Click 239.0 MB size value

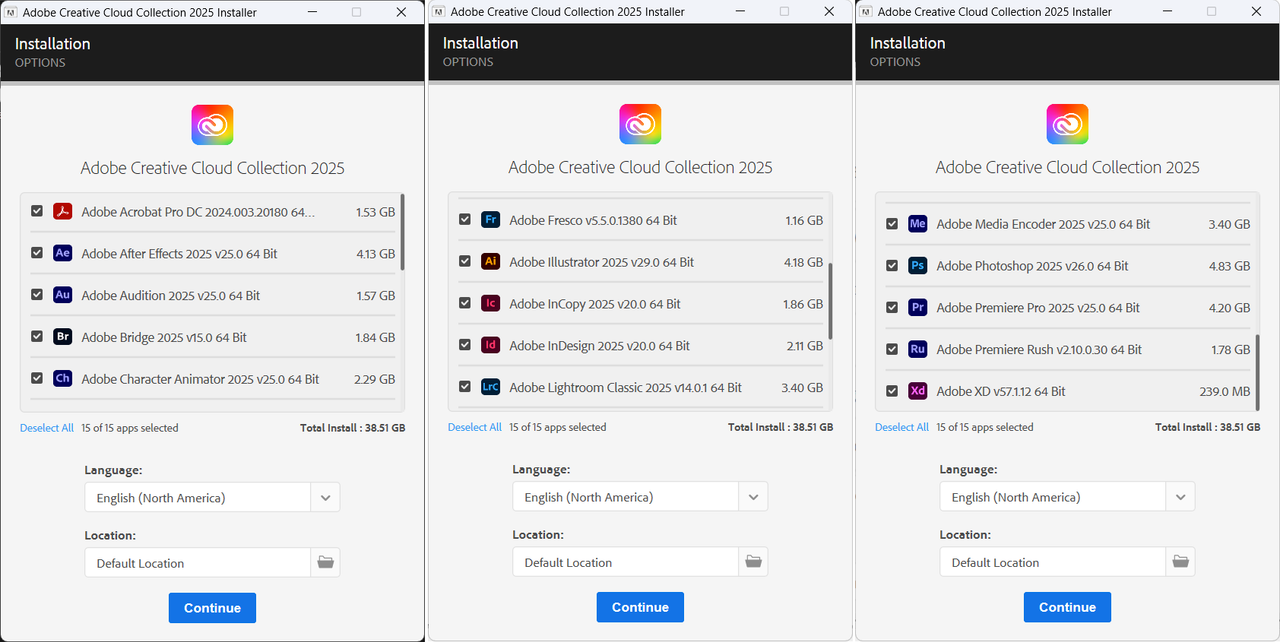1225,391
